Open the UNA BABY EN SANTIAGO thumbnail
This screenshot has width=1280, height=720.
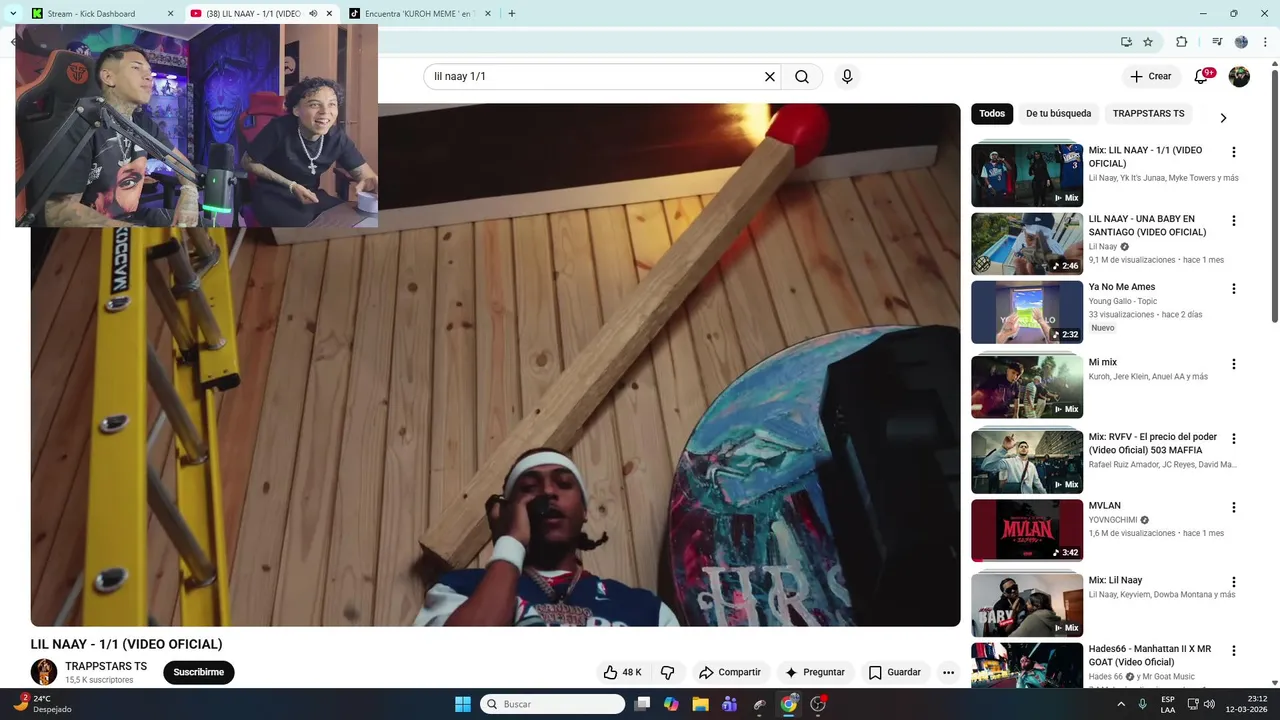click(1027, 243)
